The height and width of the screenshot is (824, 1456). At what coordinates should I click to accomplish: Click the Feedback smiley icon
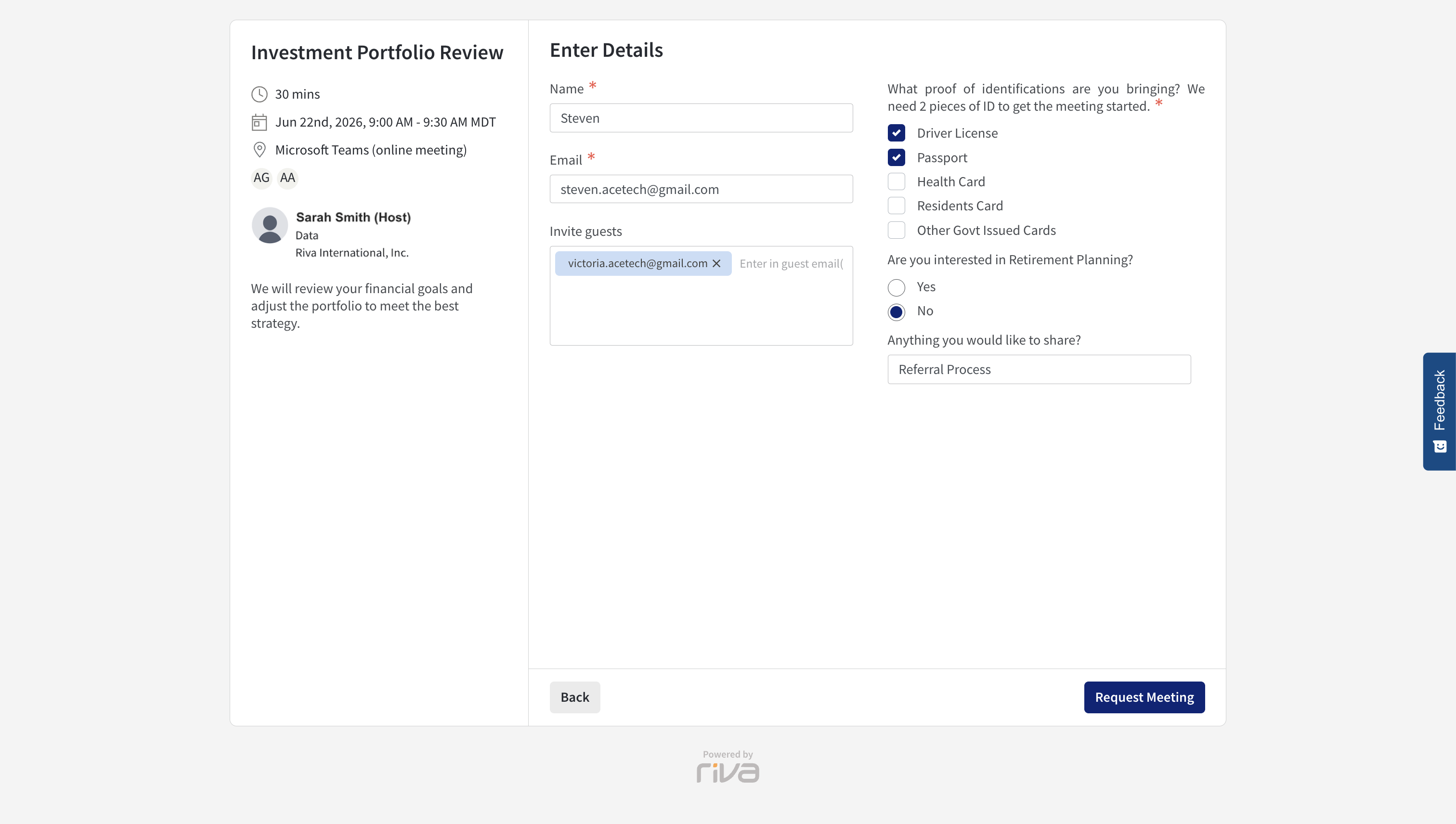(1440, 447)
